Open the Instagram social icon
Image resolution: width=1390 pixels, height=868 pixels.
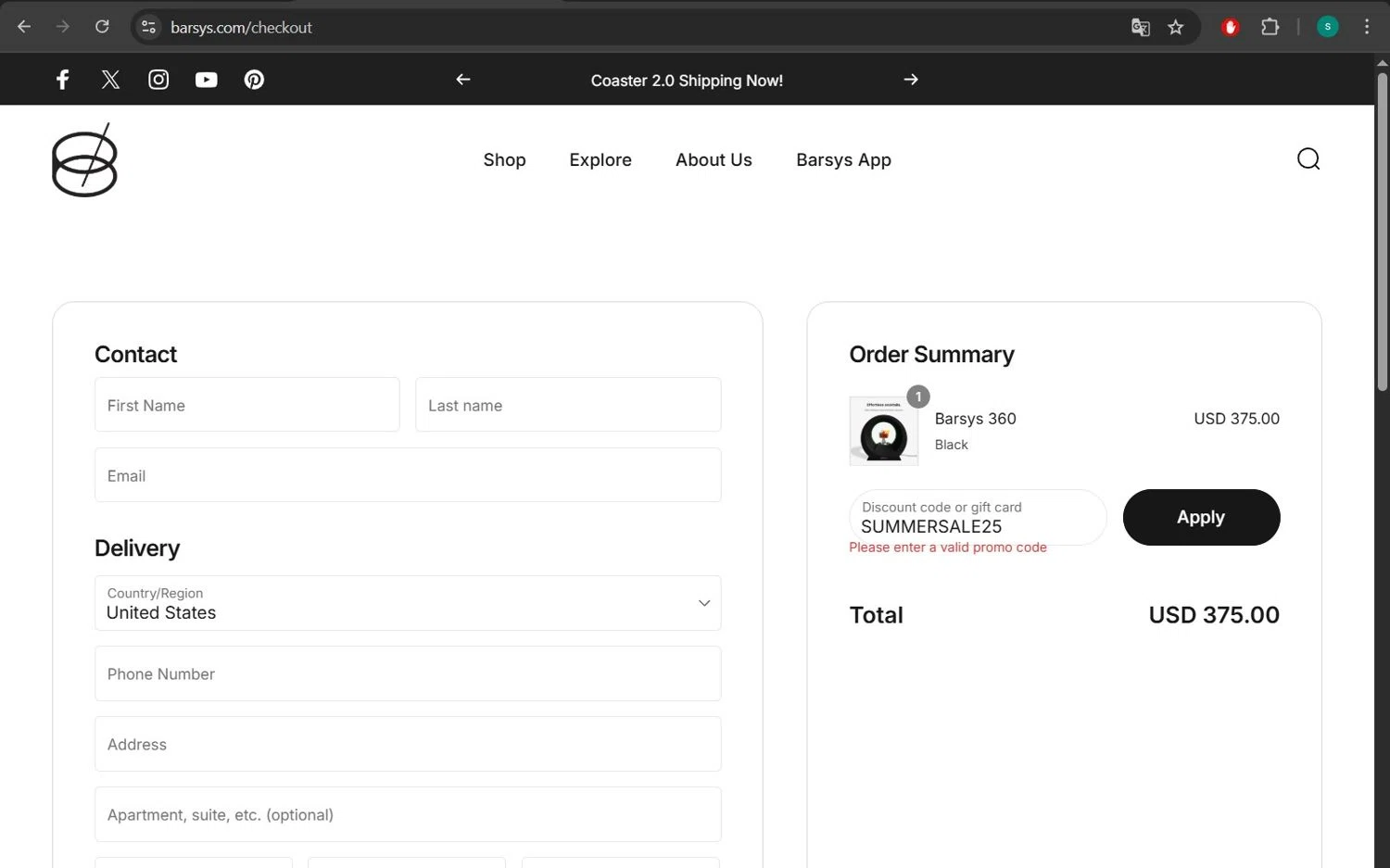click(158, 80)
